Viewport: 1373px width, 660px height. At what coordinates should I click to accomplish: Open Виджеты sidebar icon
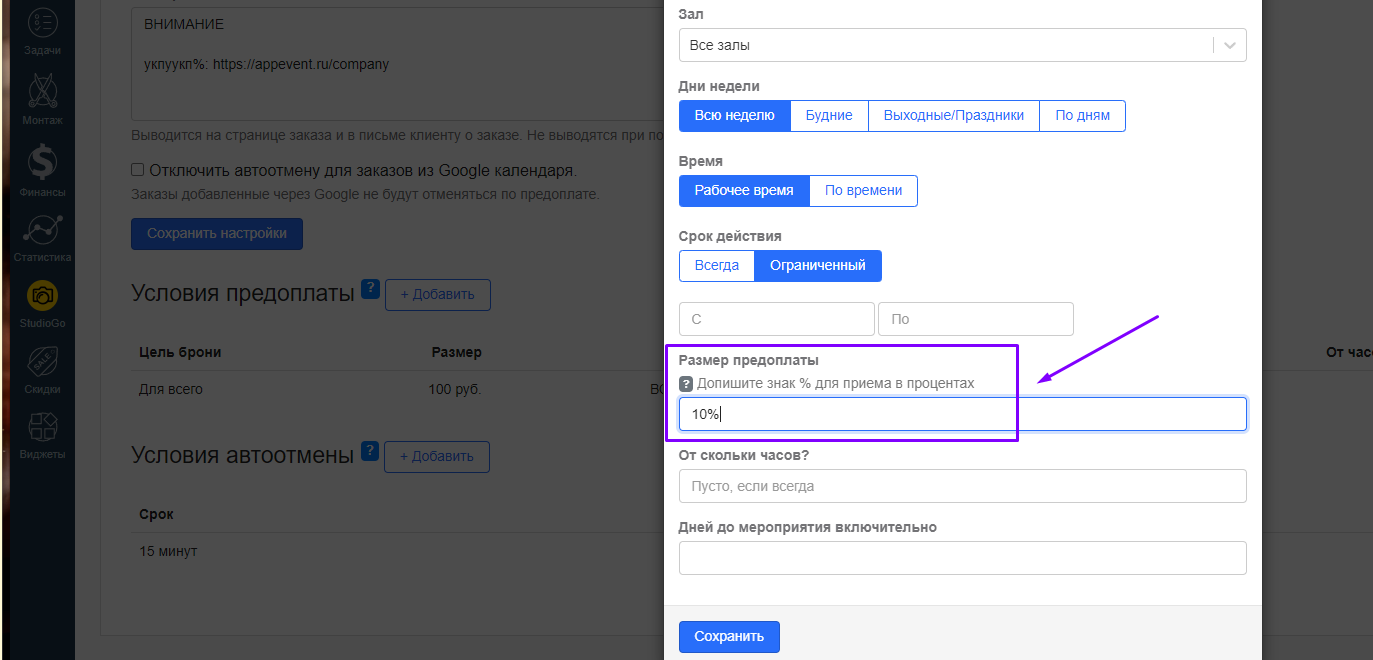(x=42, y=434)
